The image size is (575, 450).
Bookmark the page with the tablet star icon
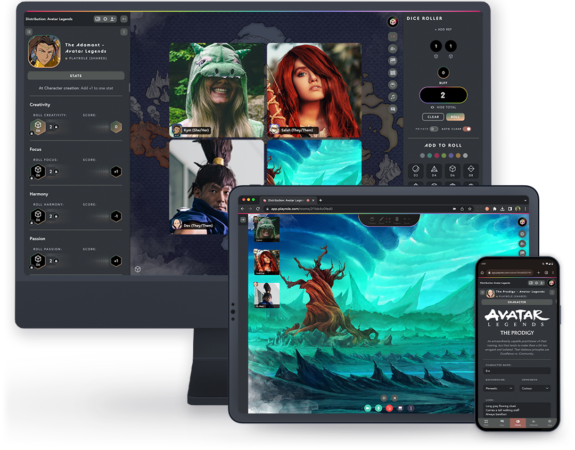coord(469,209)
